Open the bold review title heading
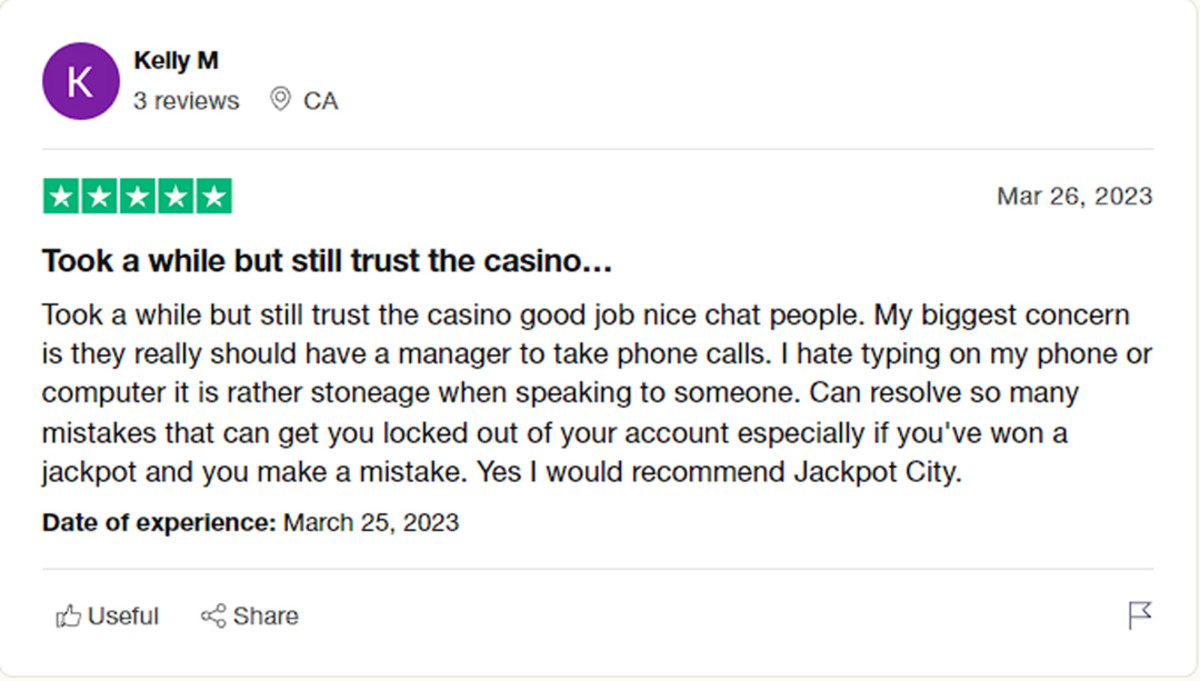The image size is (1200, 681). 326,262
